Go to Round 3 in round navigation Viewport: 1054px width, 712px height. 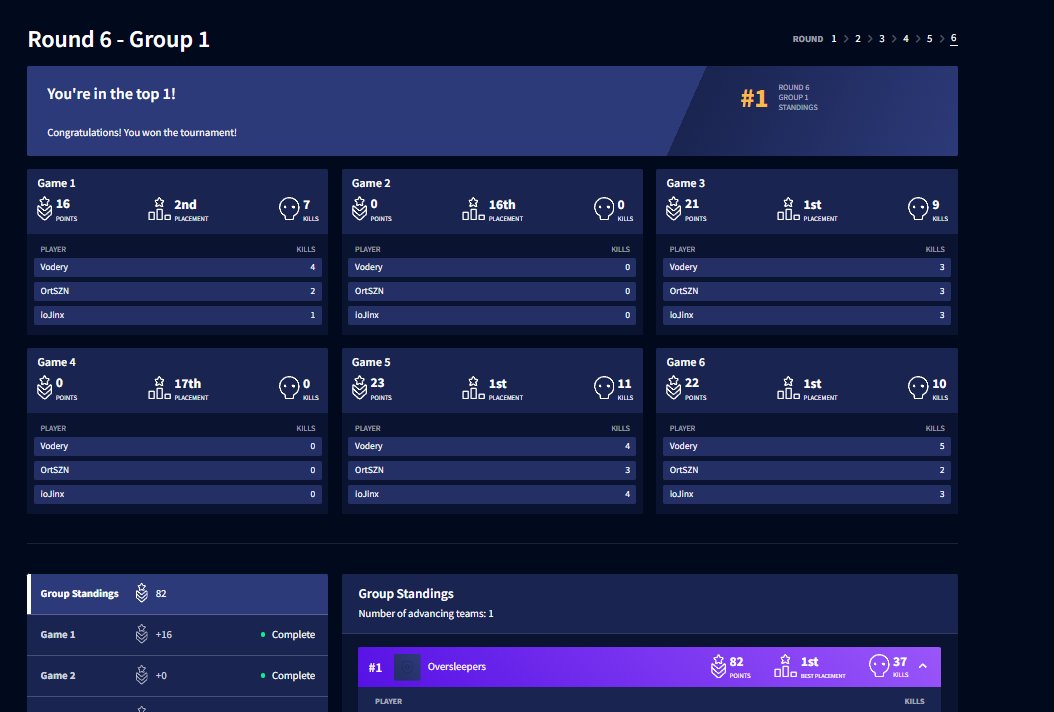[x=882, y=39]
